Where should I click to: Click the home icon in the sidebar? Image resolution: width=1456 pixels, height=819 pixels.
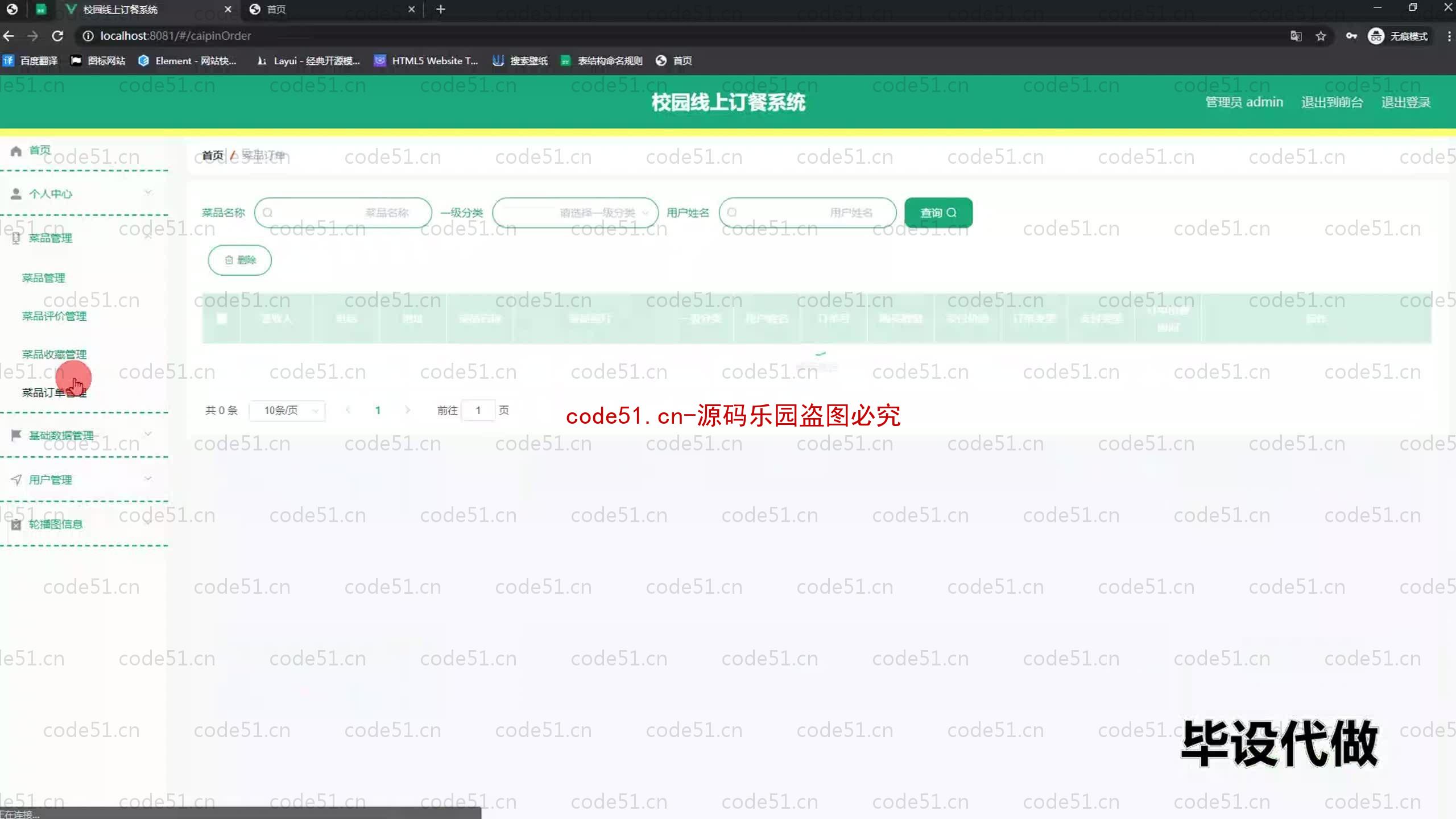coord(16,151)
